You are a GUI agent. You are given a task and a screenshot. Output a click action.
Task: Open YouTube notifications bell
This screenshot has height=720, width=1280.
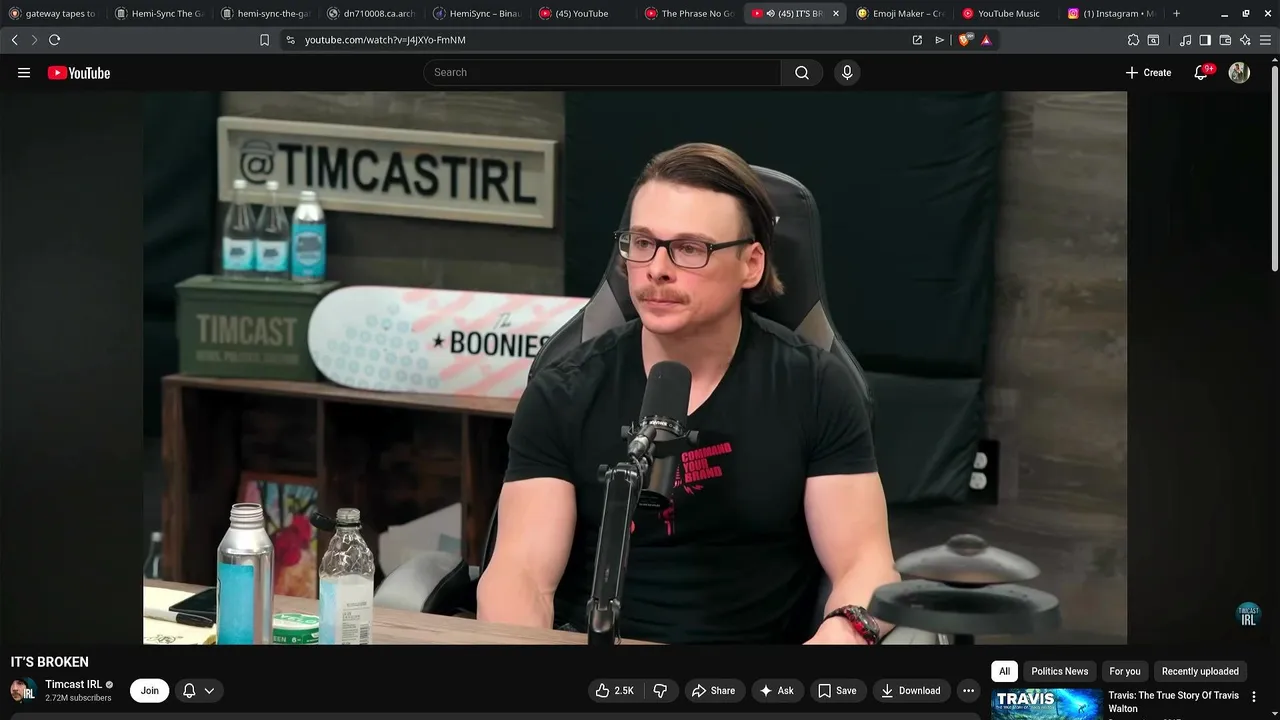tap(1201, 73)
